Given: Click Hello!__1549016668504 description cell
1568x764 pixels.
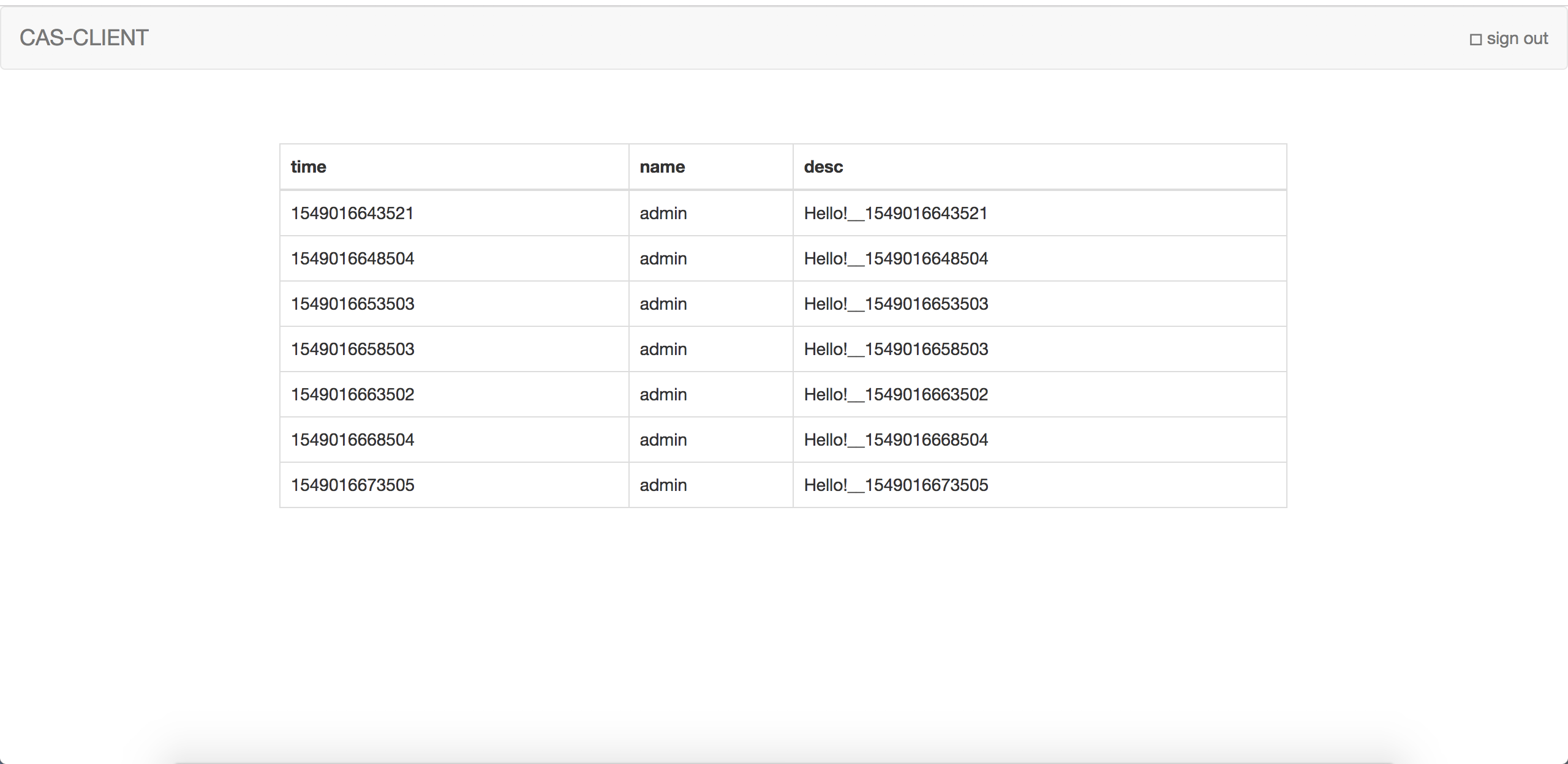Looking at the screenshot, I should 895,440.
